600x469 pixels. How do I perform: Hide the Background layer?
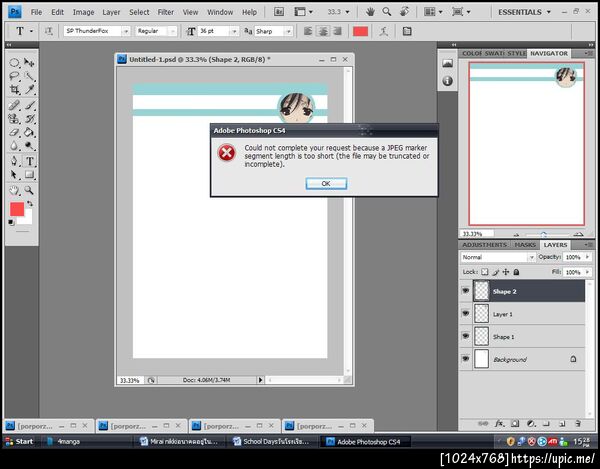(x=466, y=359)
